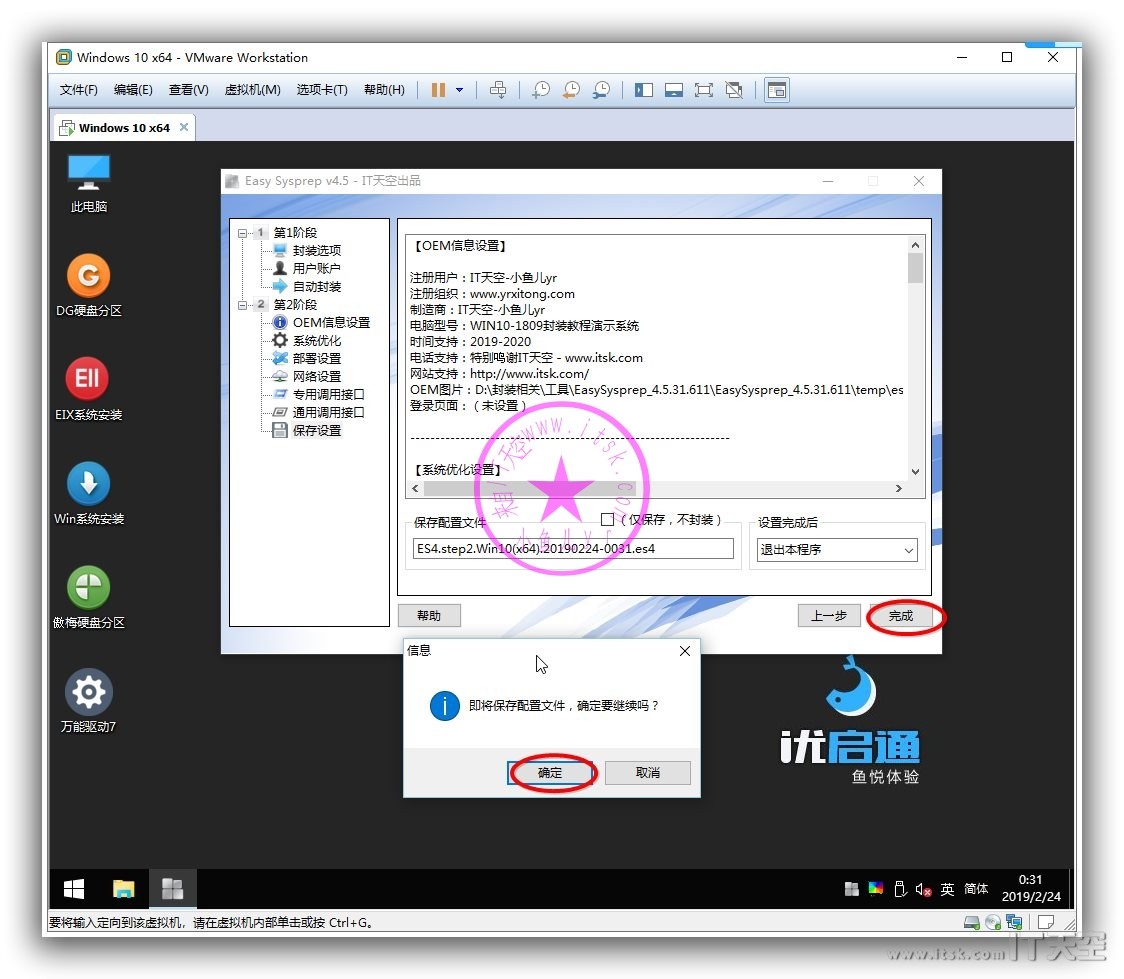Click the summary box scroll-right arrow
1124x979 pixels.
click(899, 488)
